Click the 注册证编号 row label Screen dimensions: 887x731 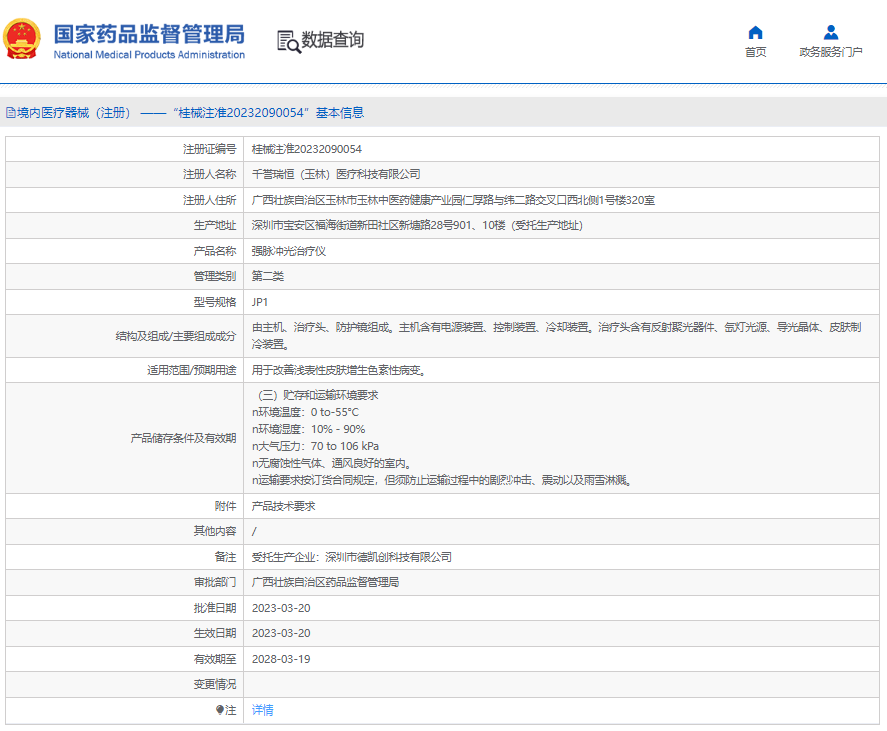(209, 149)
